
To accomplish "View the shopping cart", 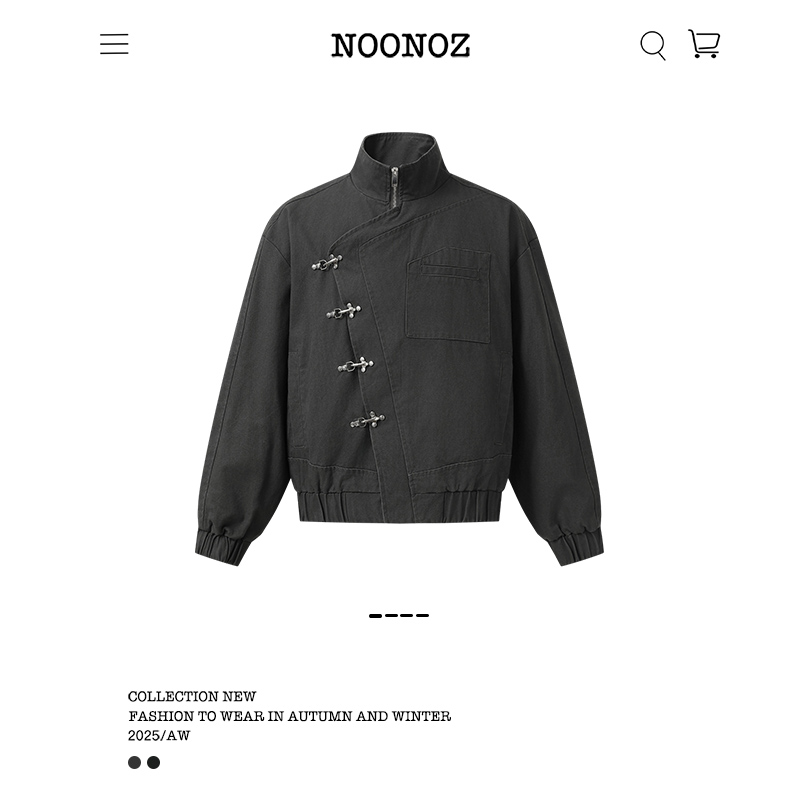I will [x=704, y=44].
